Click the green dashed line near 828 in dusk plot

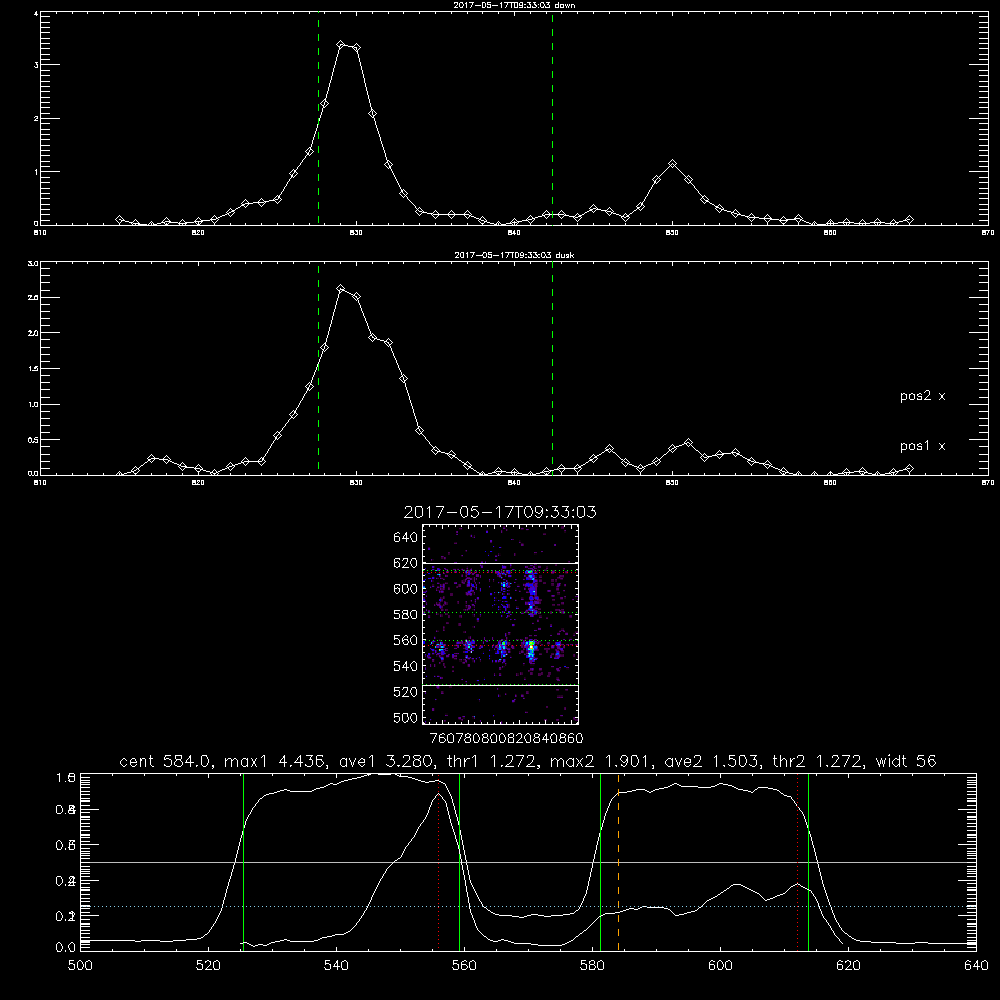click(318, 369)
